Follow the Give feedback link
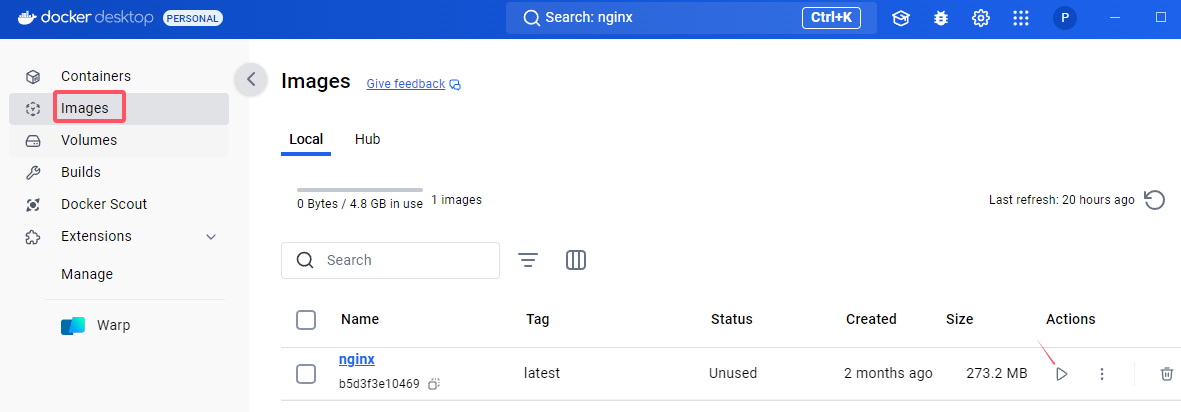The image size is (1181, 412). pos(405,84)
